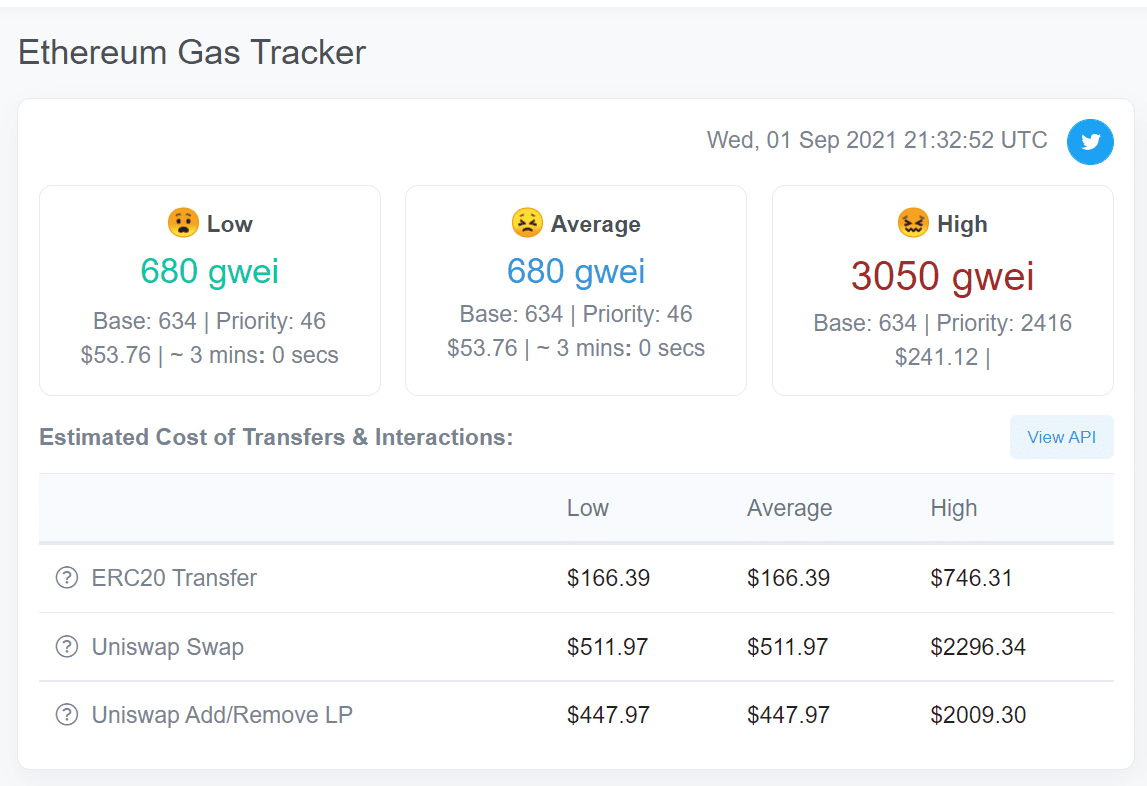
Task: Click the Ethereum Gas Tracker heading
Action: click(192, 52)
